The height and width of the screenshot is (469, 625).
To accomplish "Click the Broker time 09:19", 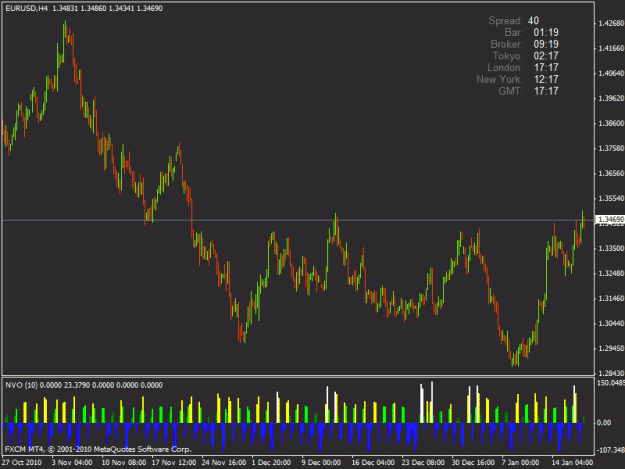I will point(546,44).
